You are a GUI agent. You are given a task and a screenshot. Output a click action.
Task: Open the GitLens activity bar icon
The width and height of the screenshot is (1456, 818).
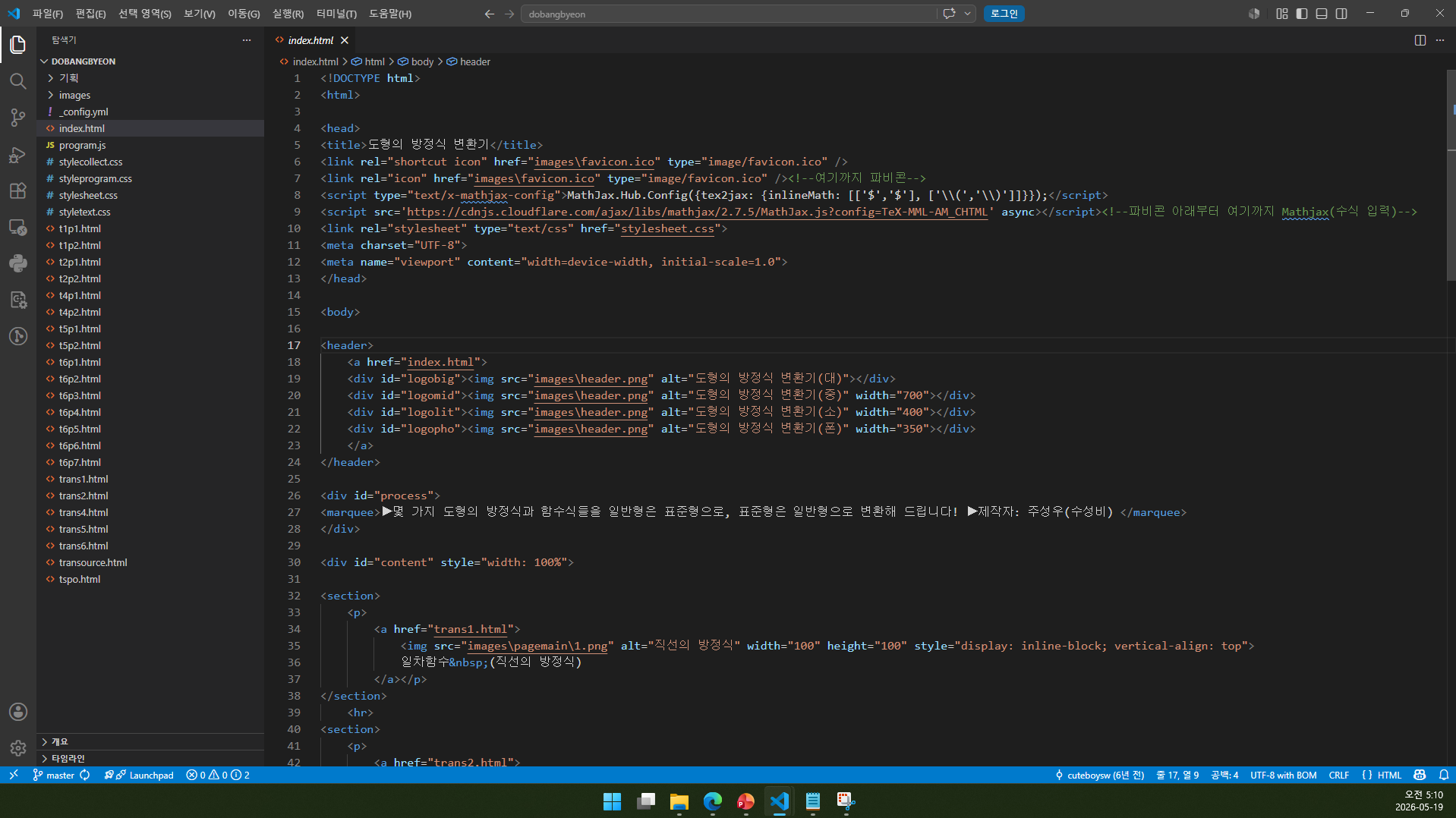click(17, 336)
